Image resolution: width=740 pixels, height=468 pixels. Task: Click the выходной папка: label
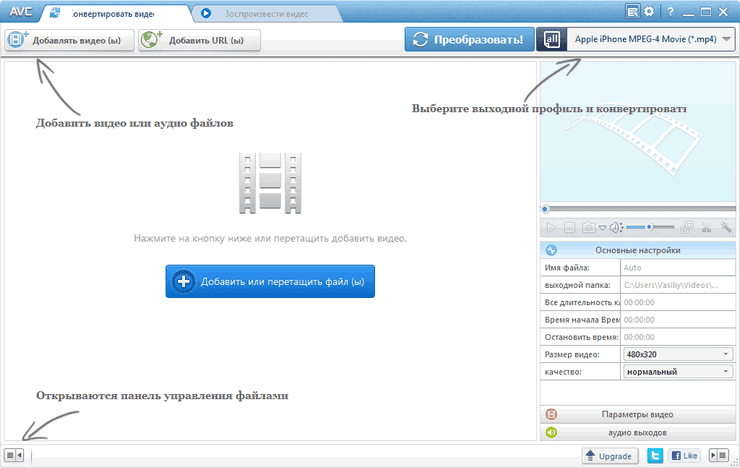click(x=577, y=285)
